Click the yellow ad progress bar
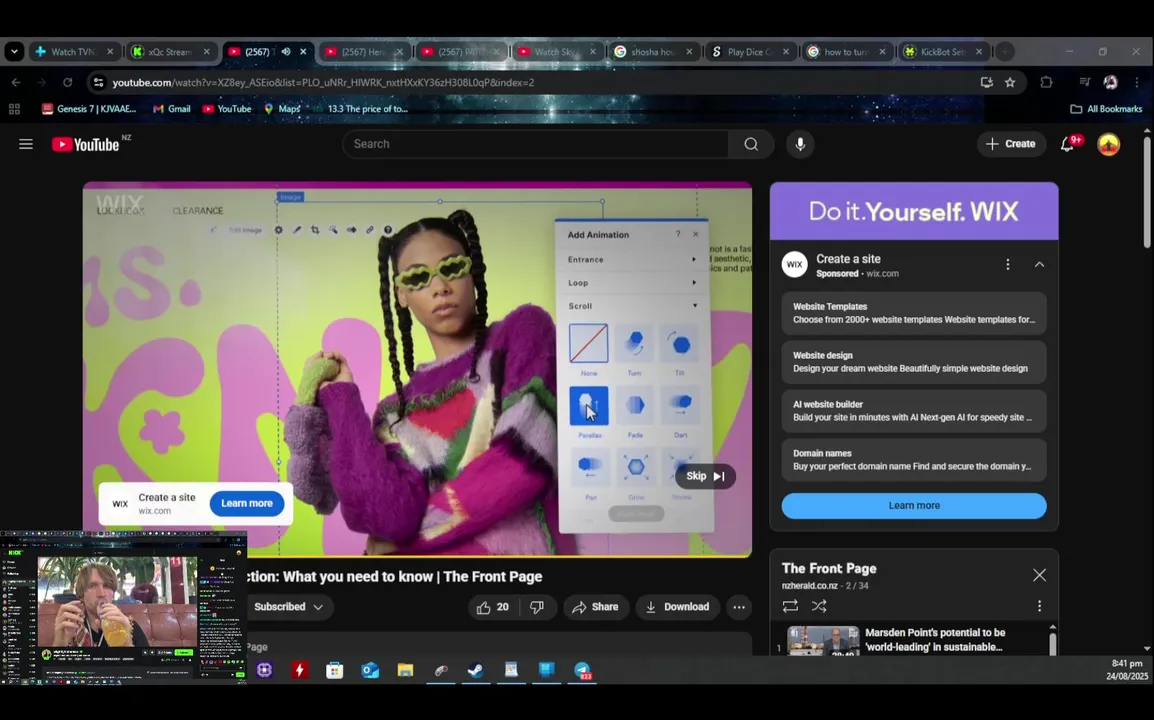The width and height of the screenshot is (1154, 720). coord(417,556)
